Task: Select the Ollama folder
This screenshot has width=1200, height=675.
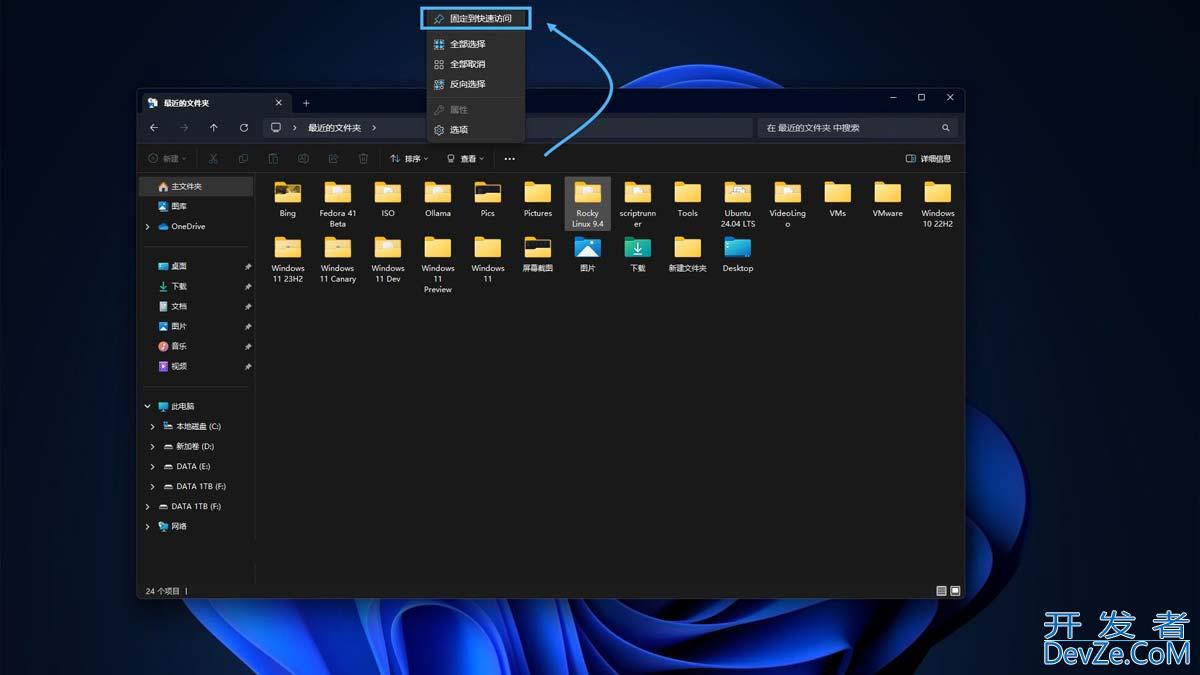Action: coord(438,199)
